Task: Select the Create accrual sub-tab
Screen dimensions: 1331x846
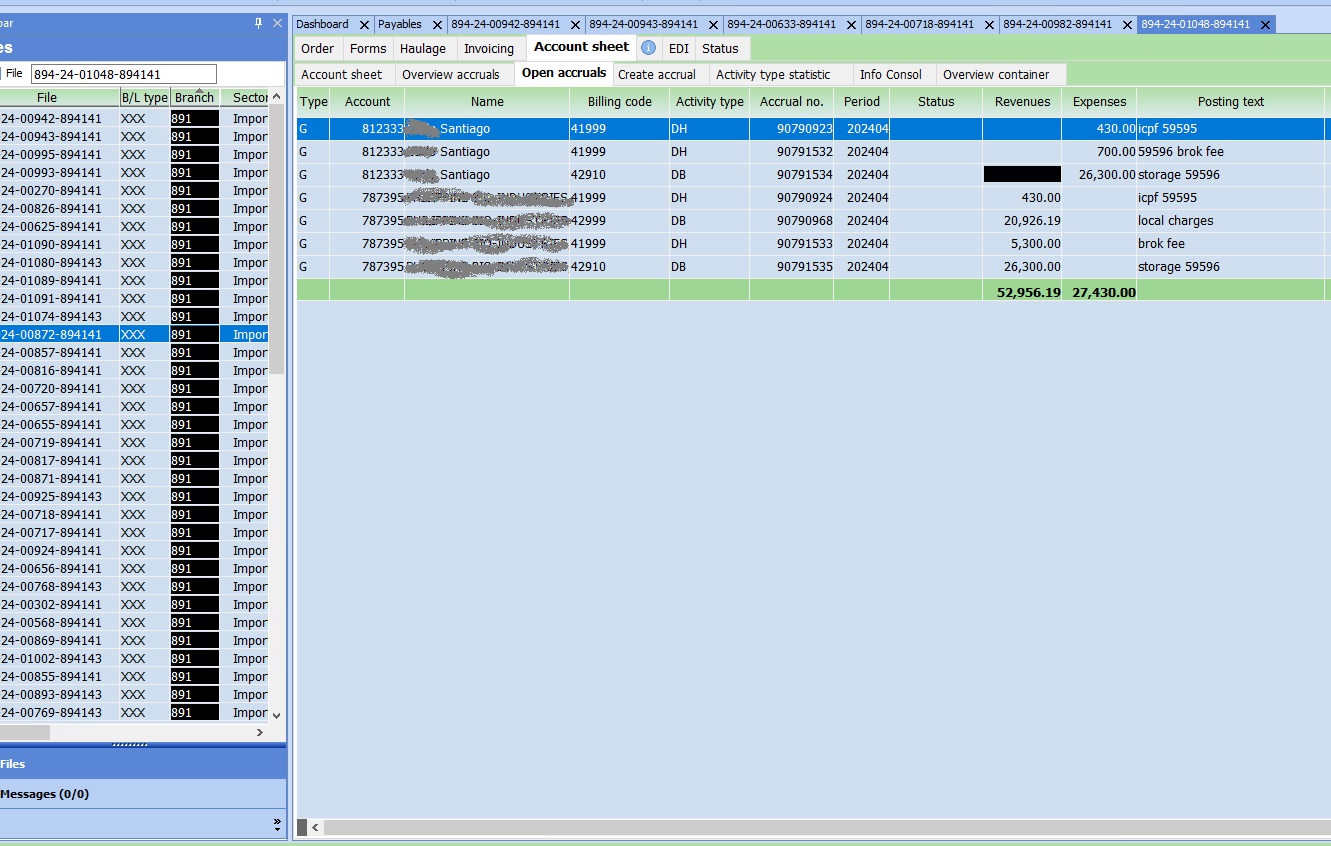Action: (657, 74)
